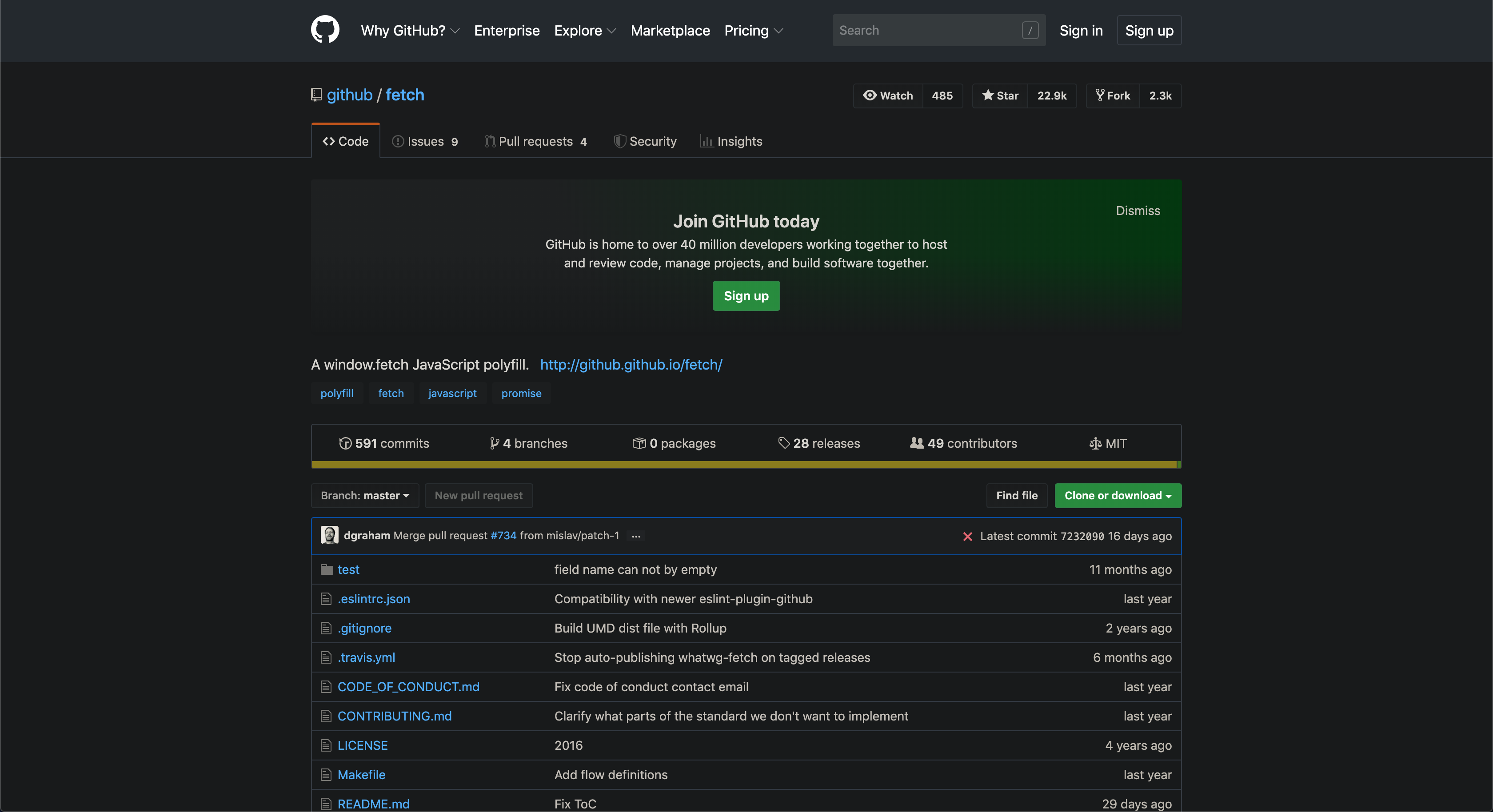Click Sign in link
This screenshot has height=812, width=1493.
click(x=1081, y=31)
